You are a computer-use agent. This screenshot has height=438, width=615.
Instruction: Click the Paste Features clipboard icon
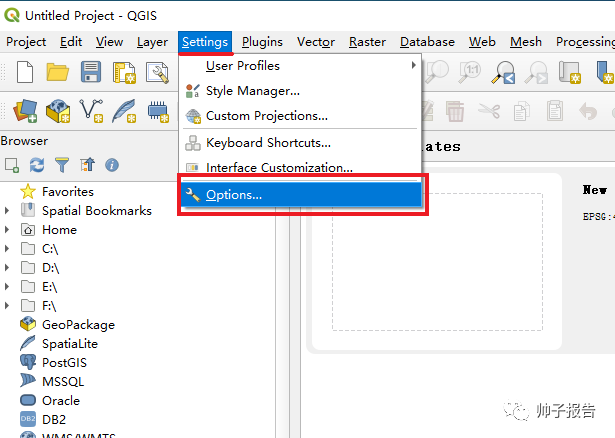coord(555,111)
